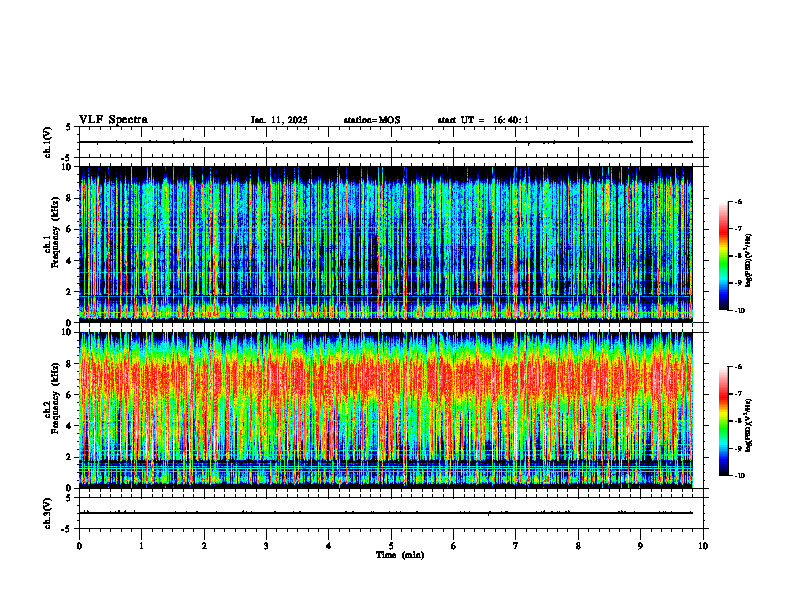
Task: Click time axis tick label "1"
Action: coord(141,546)
